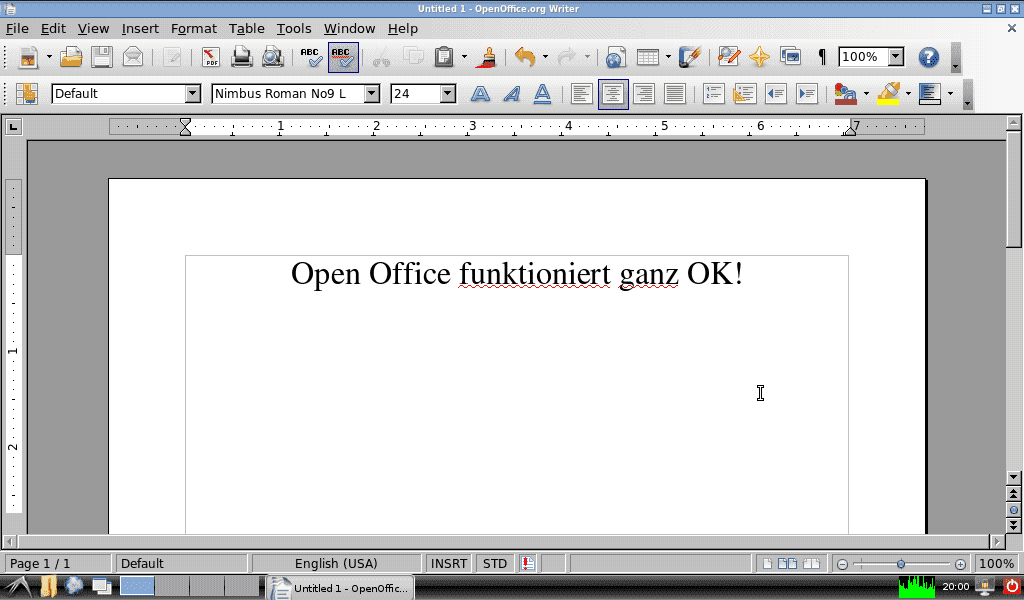Image resolution: width=1024 pixels, height=600 pixels.
Task: Open paragraph style Default dropdown
Action: pyautogui.click(x=192, y=93)
